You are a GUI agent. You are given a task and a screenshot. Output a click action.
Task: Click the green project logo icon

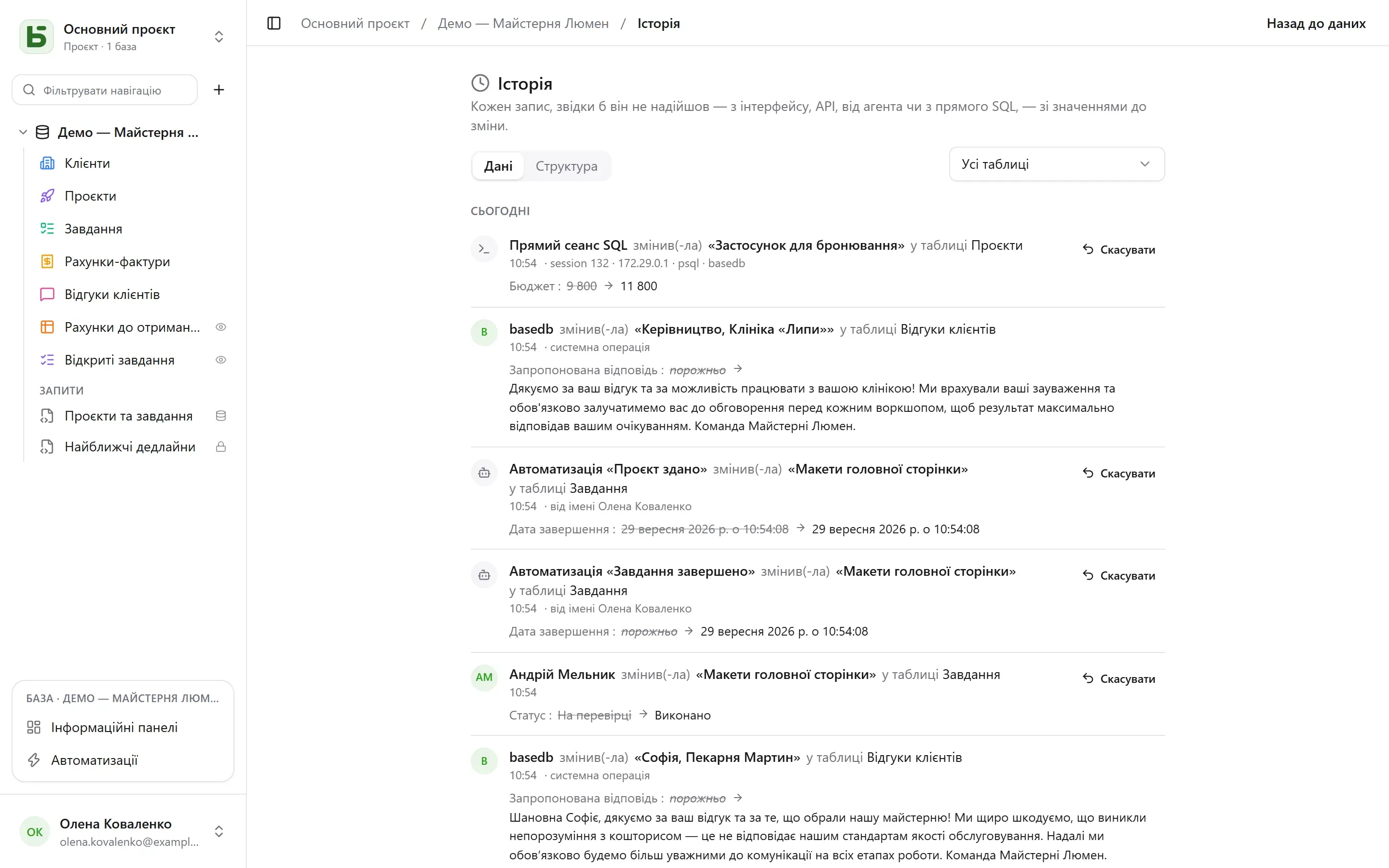click(37, 37)
